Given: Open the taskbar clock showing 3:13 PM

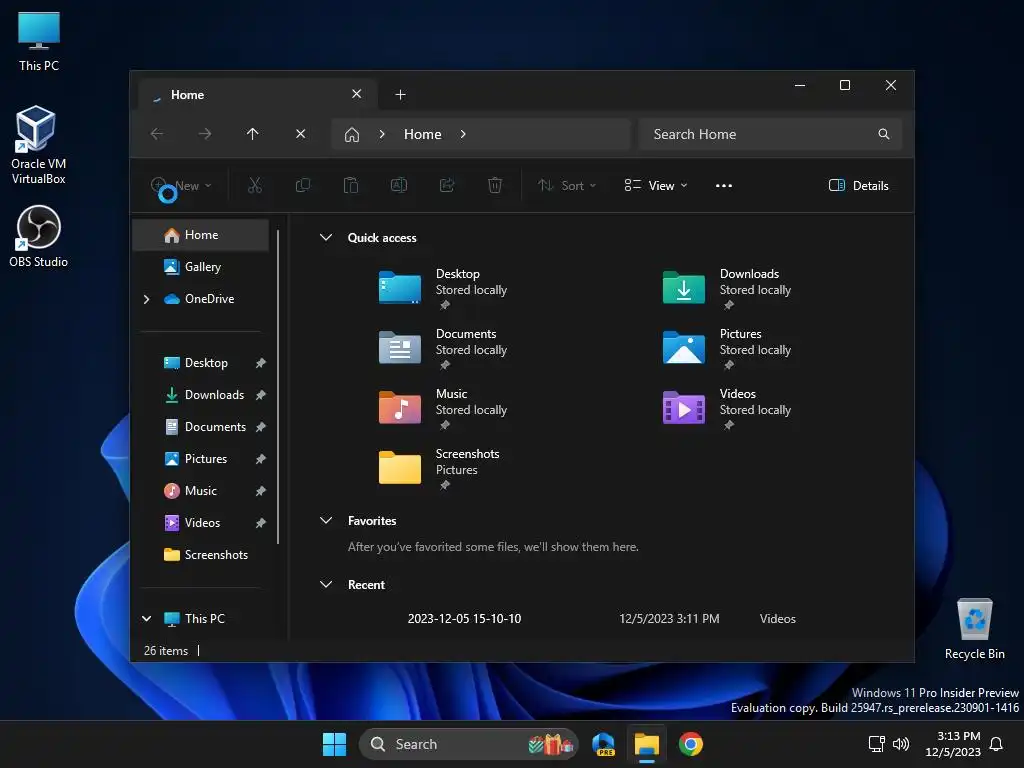Looking at the screenshot, I should tap(953, 744).
